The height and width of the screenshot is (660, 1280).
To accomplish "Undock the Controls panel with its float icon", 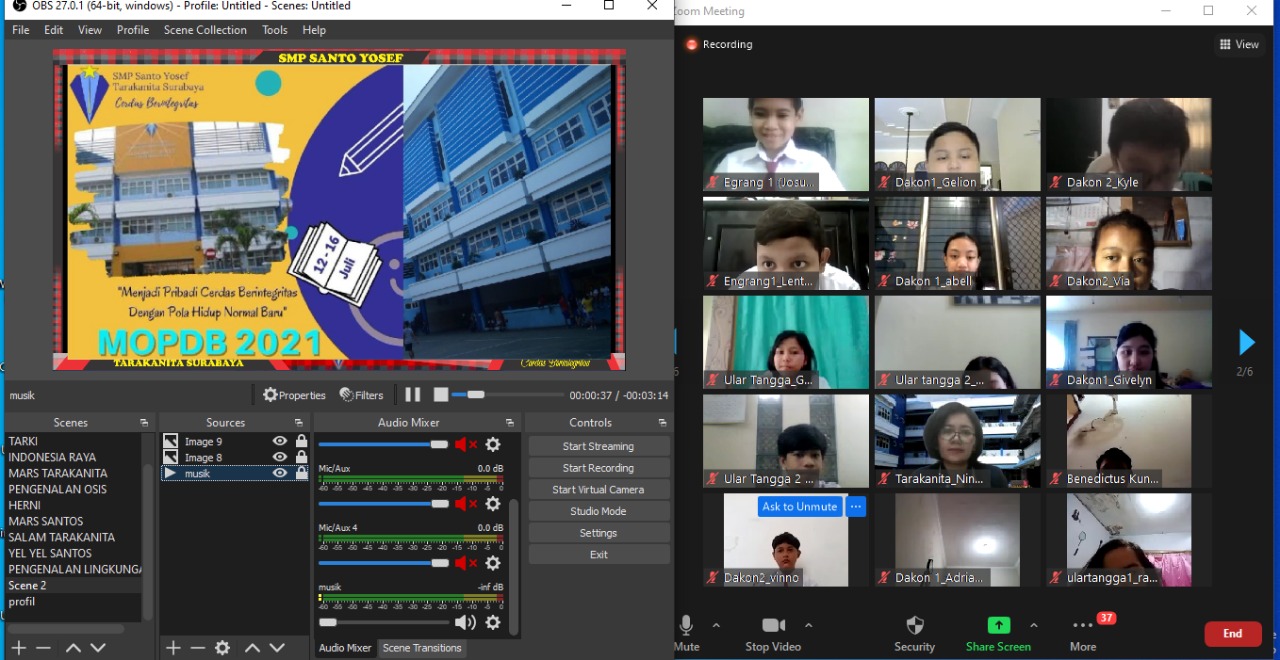I will (662, 423).
